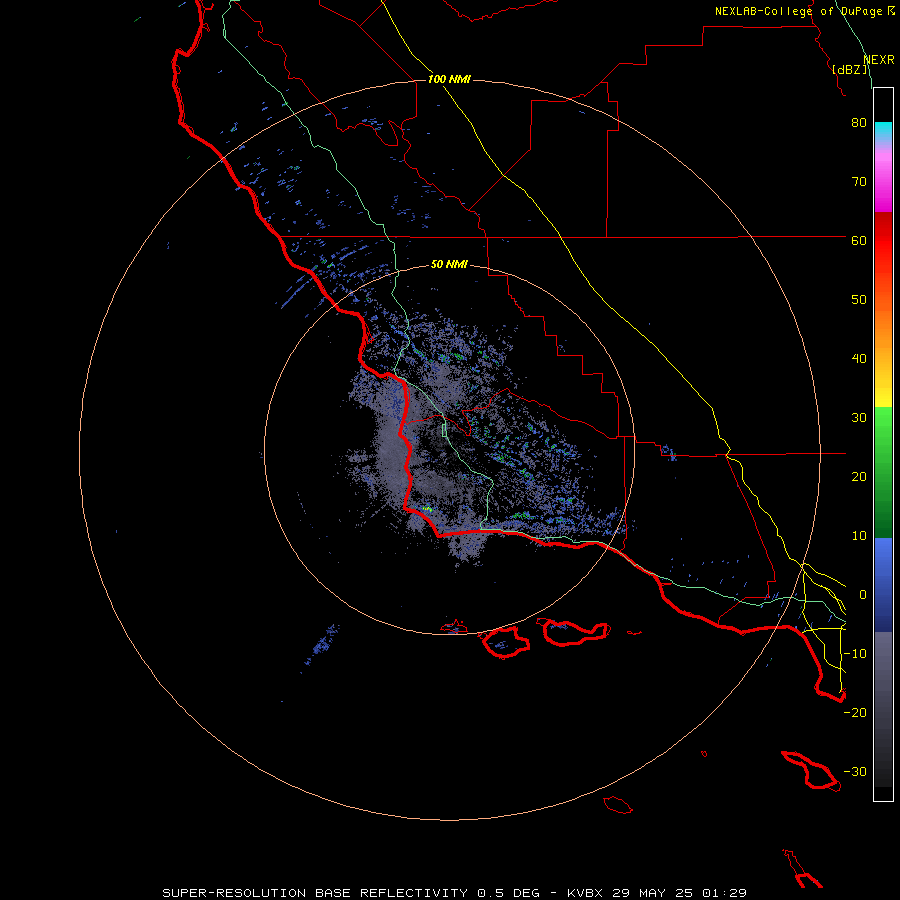Click the "50 NMI" range ring label
900x900 pixels.
(449, 265)
